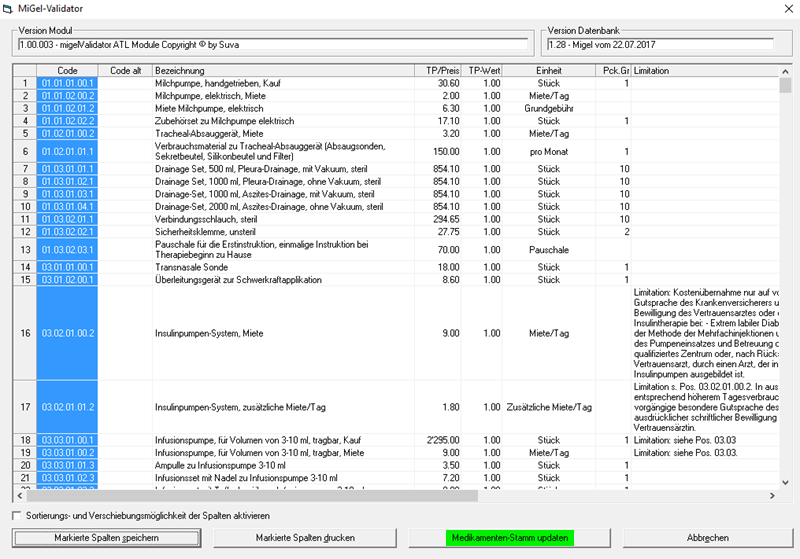Select code cell 01.03.01.01.1
The image size is (800, 559).
point(67,169)
